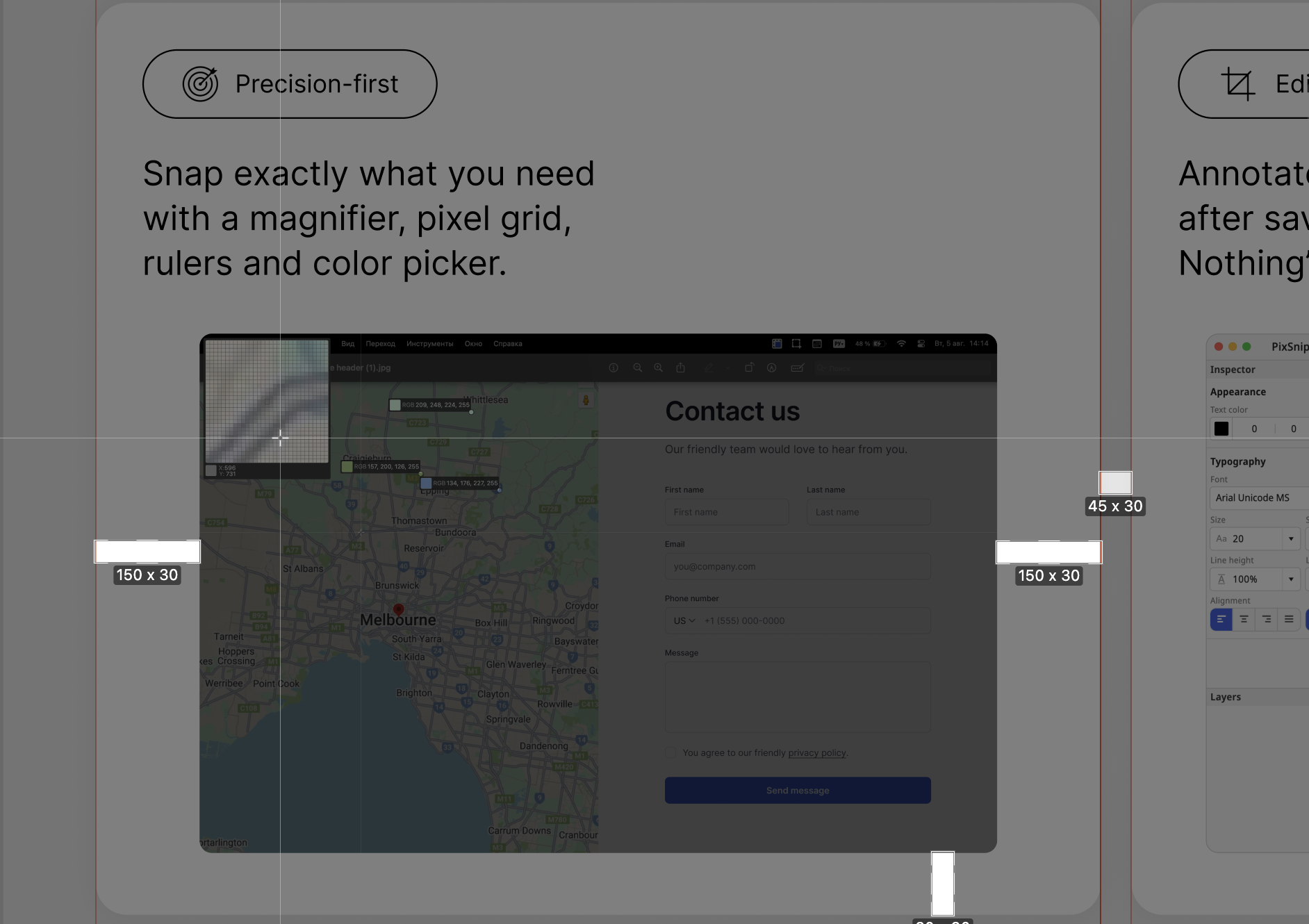The width and height of the screenshot is (1309, 924).
Task: Open the Line height dropdown arrow
Action: pyautogui.click(x=1291, y=579)
